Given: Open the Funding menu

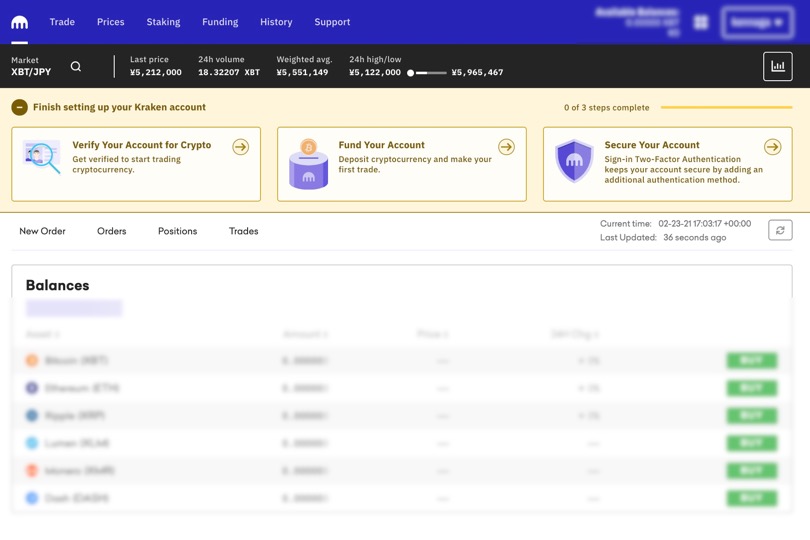Looking at the screenshot, I should [220, 22].
